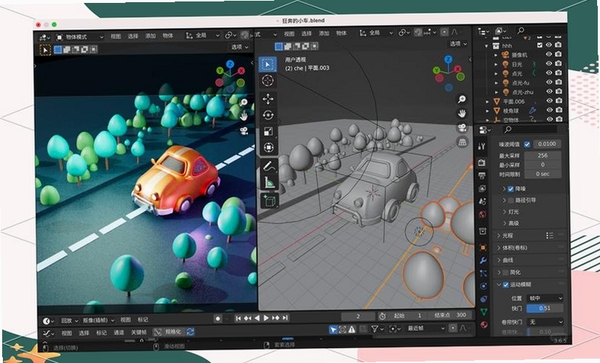Screen dimensions: 600x363
Task: Expand 摄像机 tree item arrow
Action: tap(496, 55)
